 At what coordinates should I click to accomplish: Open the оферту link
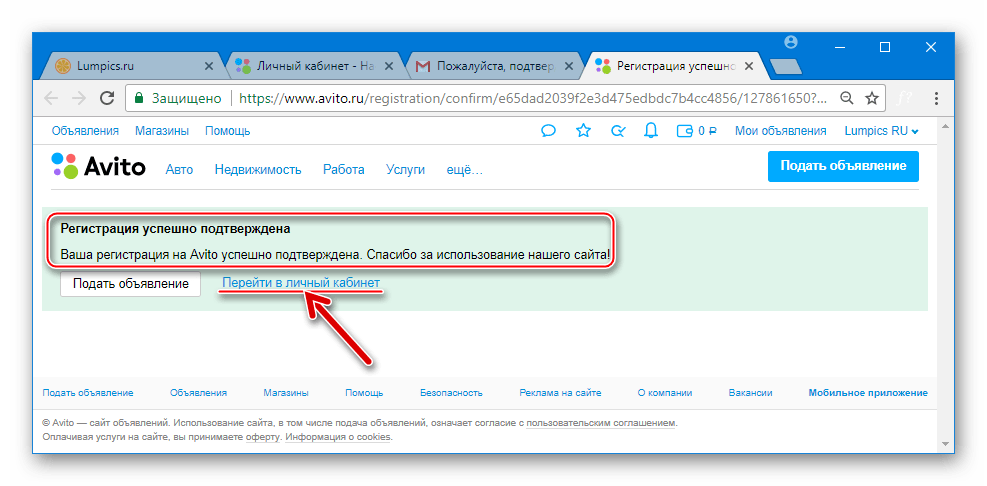pyautogui.click(x=262, y=437)
